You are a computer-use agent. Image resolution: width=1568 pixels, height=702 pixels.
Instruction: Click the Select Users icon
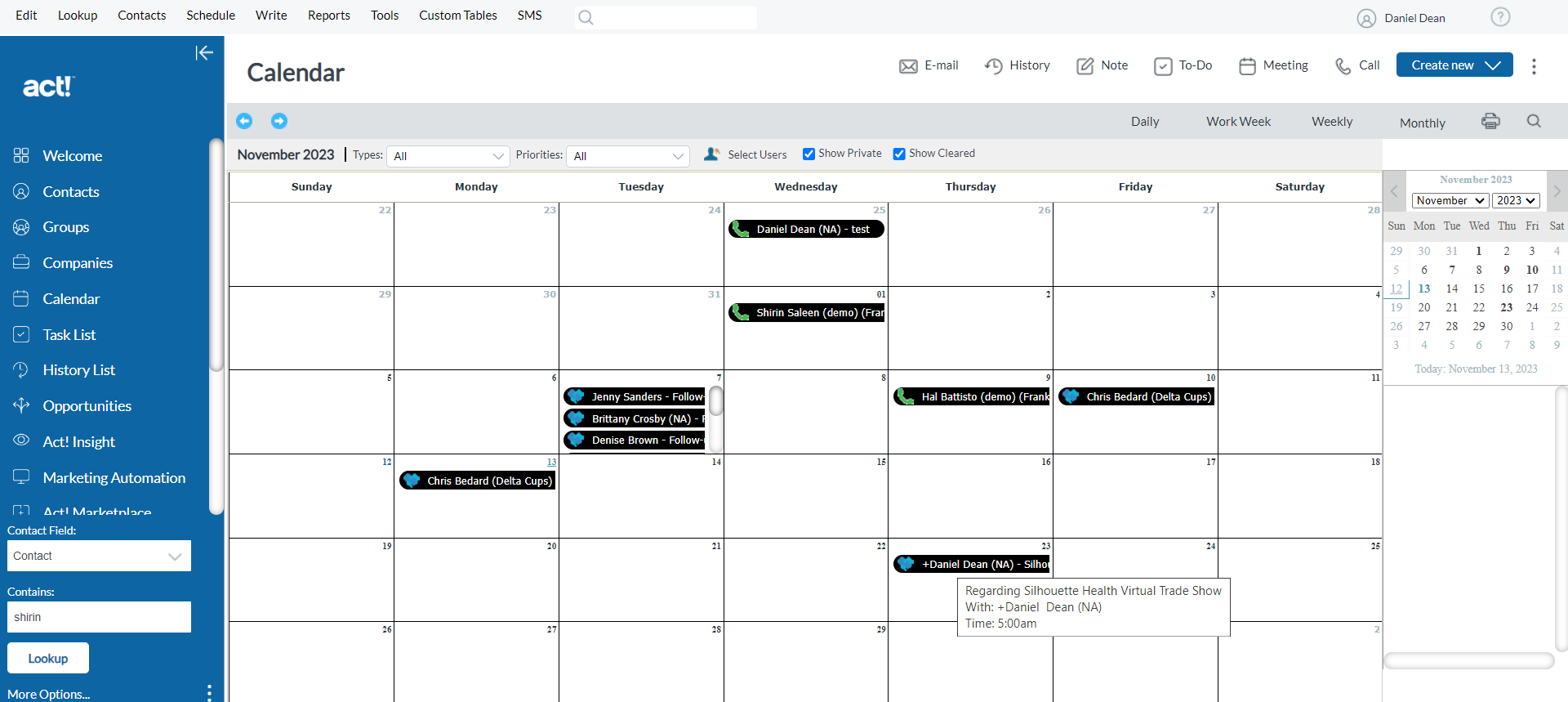[711, 154]
